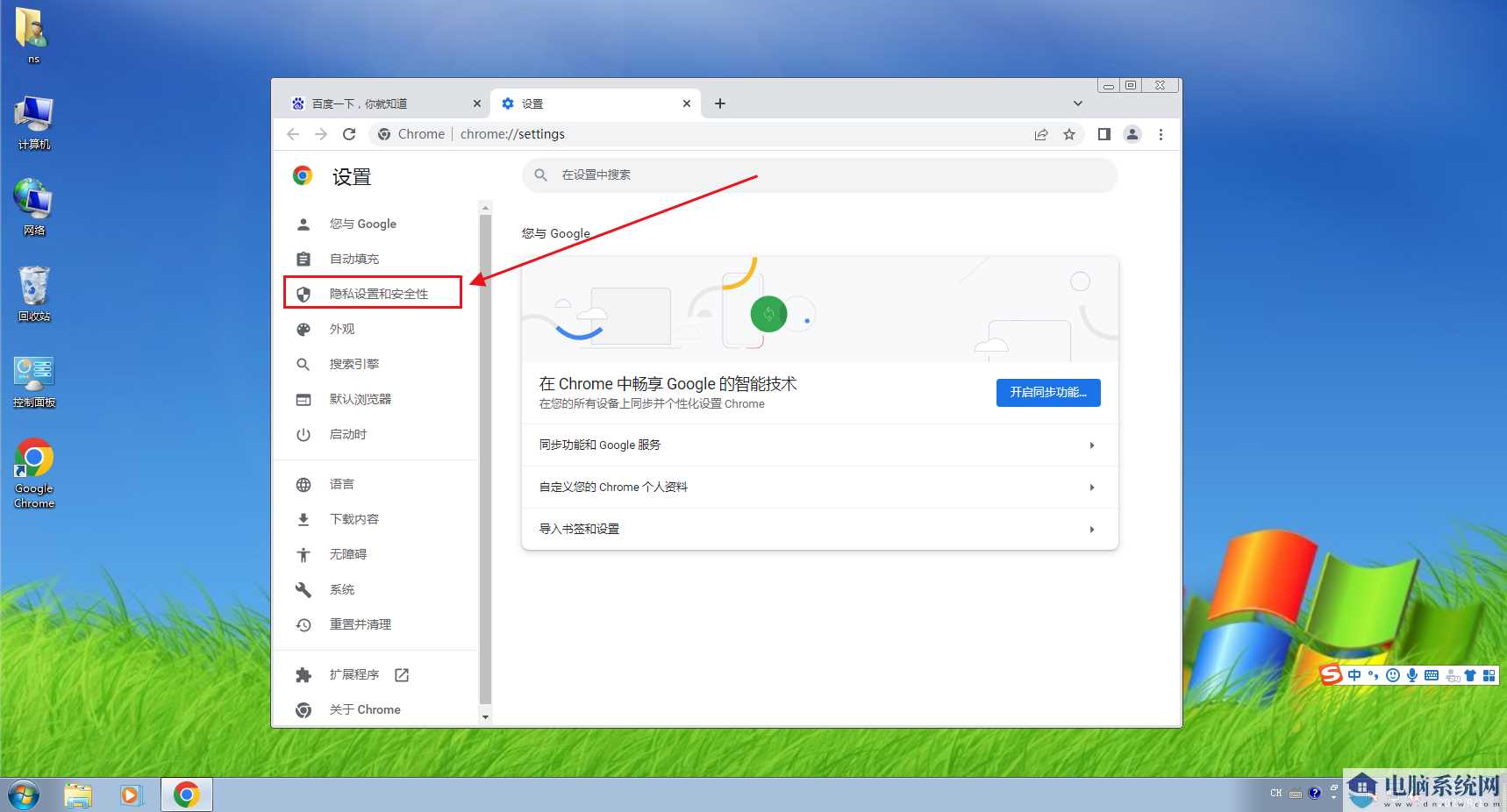
Task: Open Windows Start menu orb
Action: point(23,795)
